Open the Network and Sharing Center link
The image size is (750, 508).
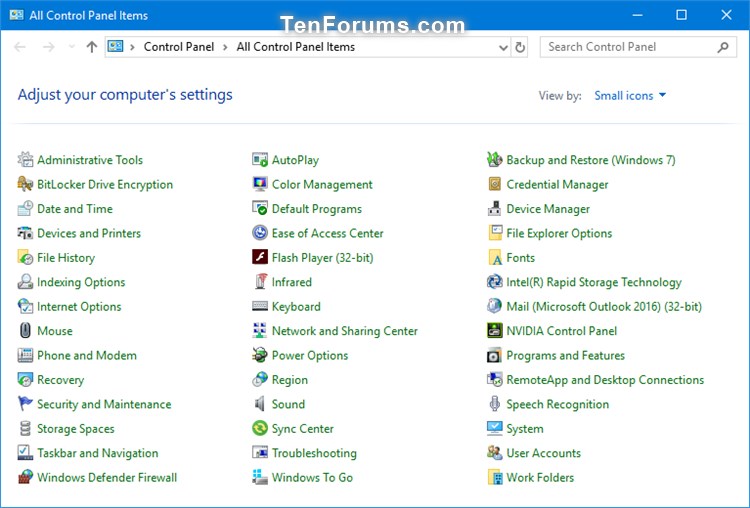pyautogui.click(x=344, y=331)
